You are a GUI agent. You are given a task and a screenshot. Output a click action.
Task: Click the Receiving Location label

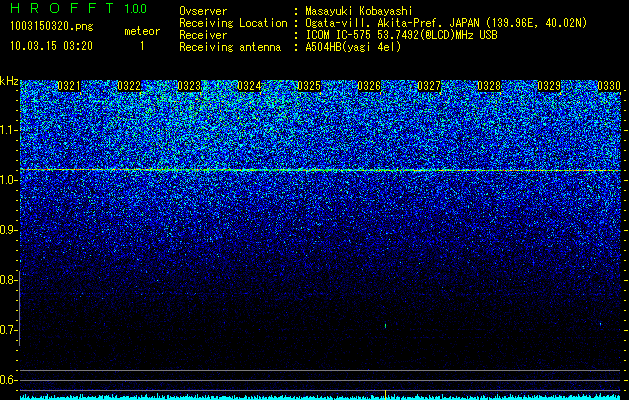[x=233, y=23]
